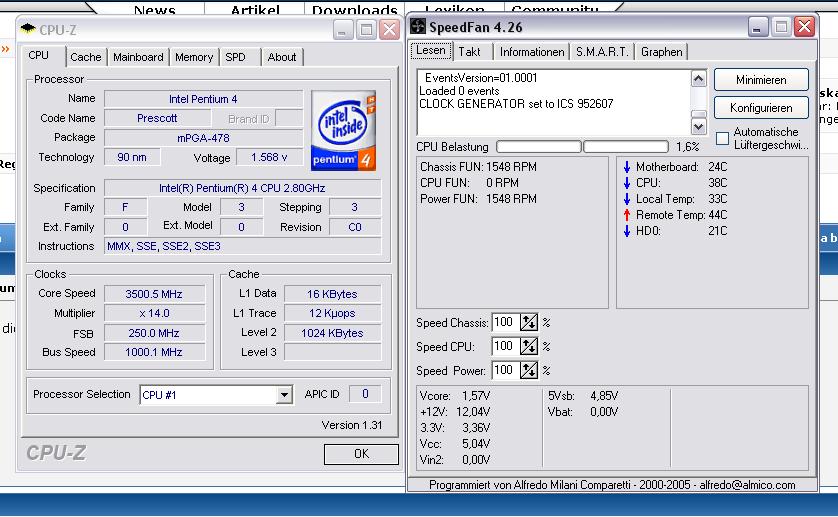Viewport: 838px width, 517px height.
Task: Click the FSB value 250.0 MHz
Action: (x=154, y=333)
